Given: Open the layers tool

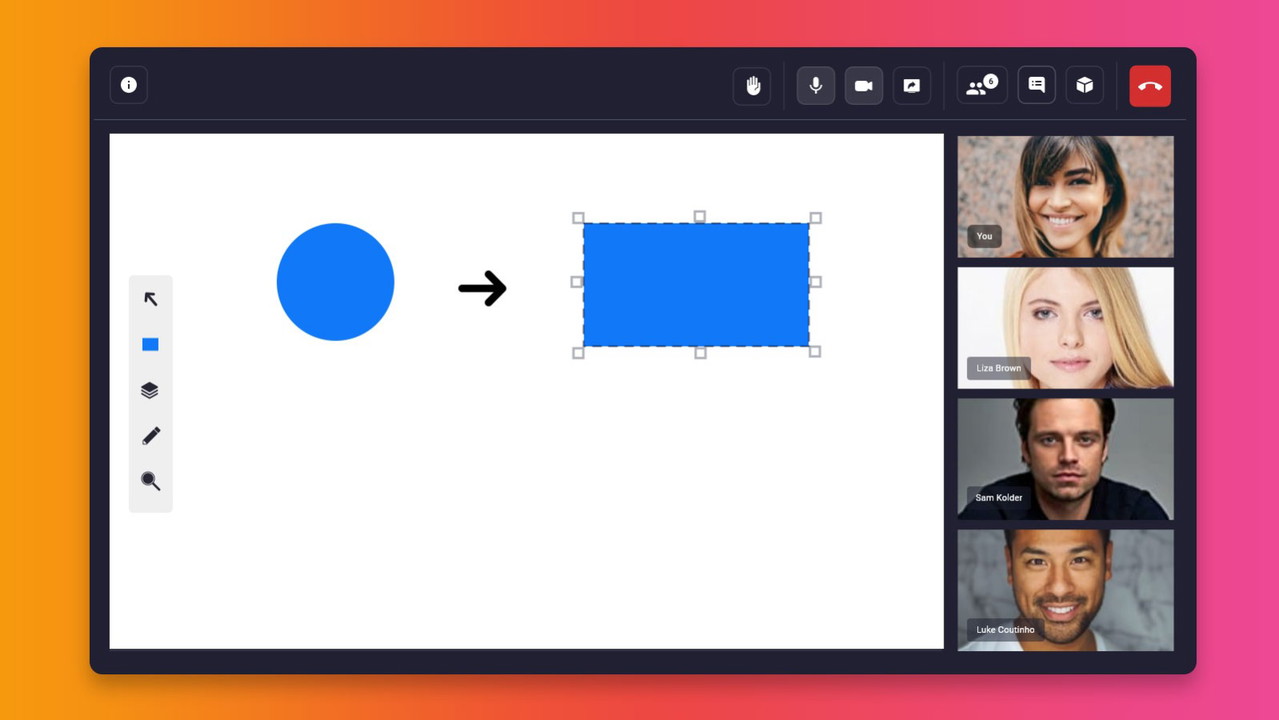Looking at the screenshot, I should click(x=150, y=390).
